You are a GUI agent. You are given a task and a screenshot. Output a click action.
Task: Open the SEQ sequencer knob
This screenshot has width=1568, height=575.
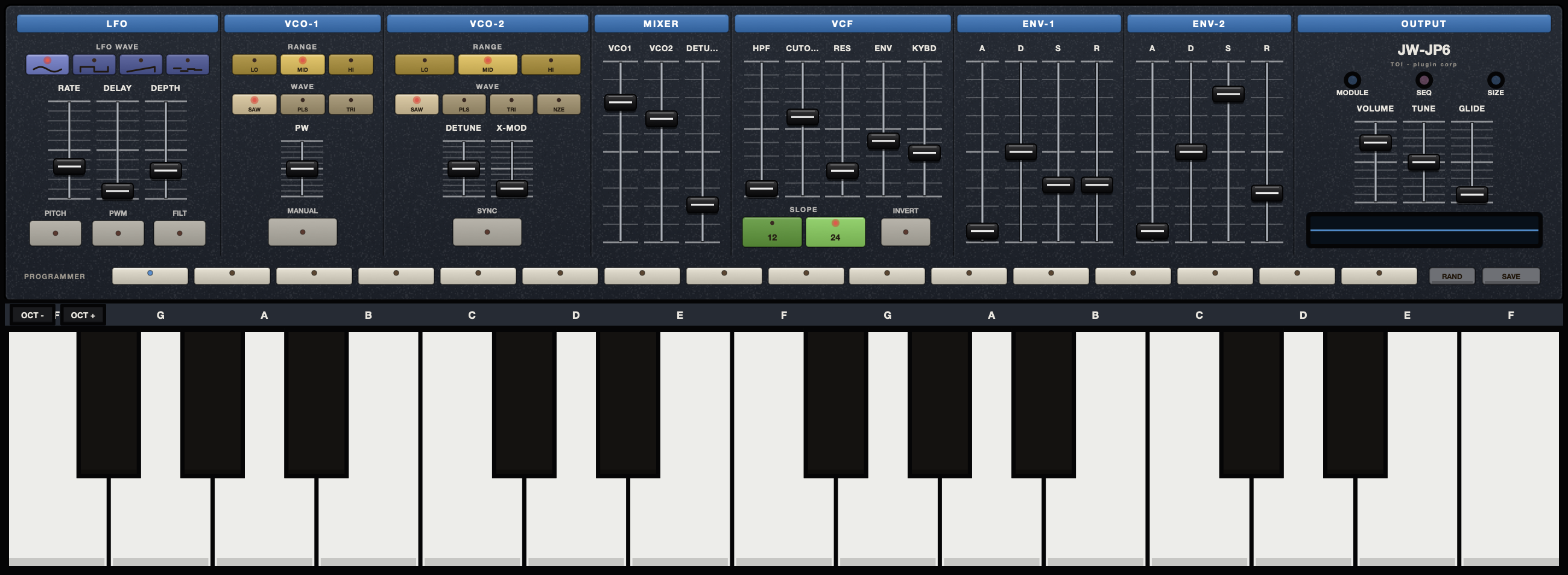[1424, 80]
